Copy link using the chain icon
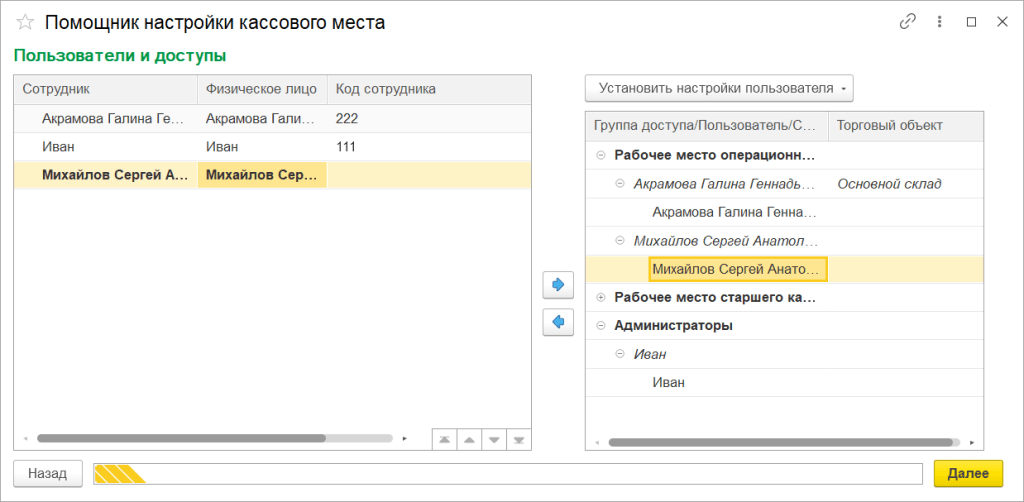 point(908,21)
